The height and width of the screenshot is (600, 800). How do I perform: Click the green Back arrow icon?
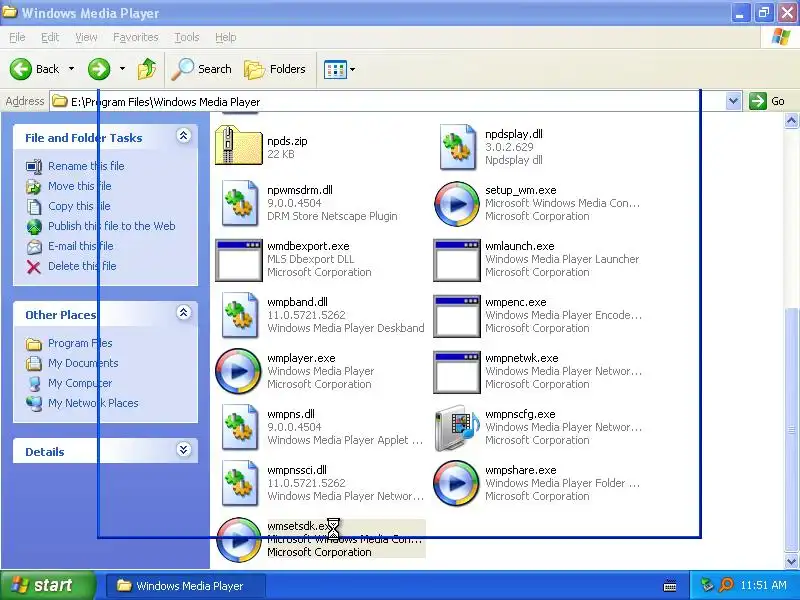point(21,69)
